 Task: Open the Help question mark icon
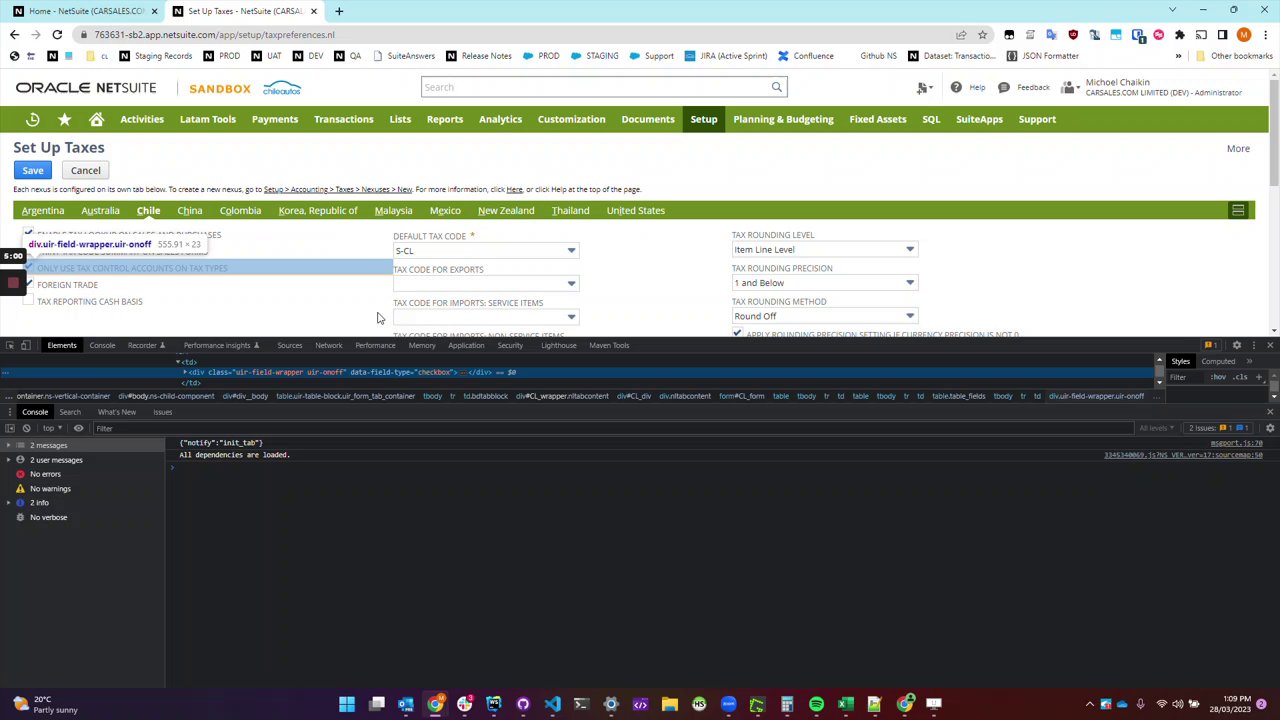(x=956, y=87)
